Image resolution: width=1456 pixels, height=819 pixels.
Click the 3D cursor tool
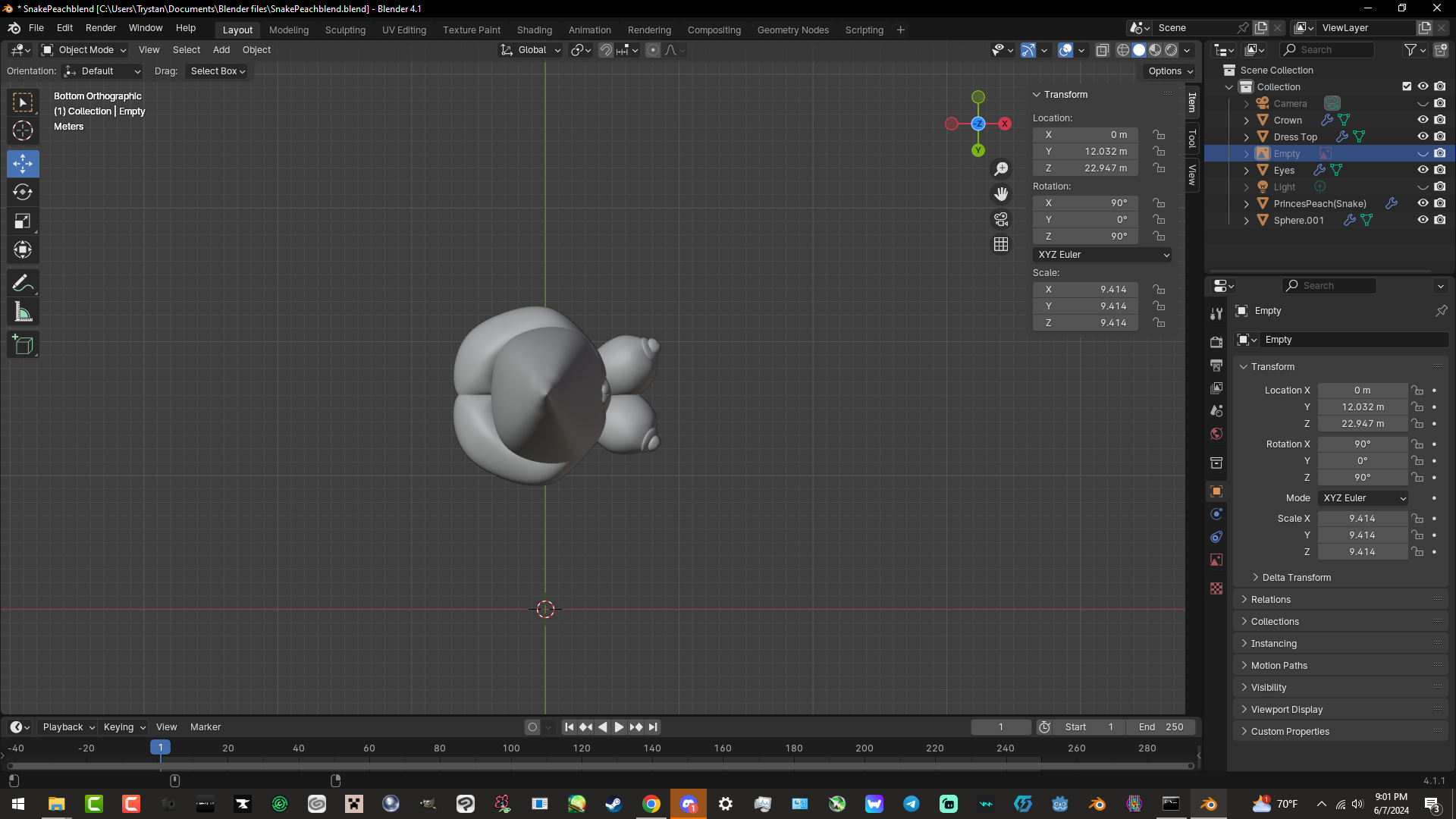click(x=23, y=130)
